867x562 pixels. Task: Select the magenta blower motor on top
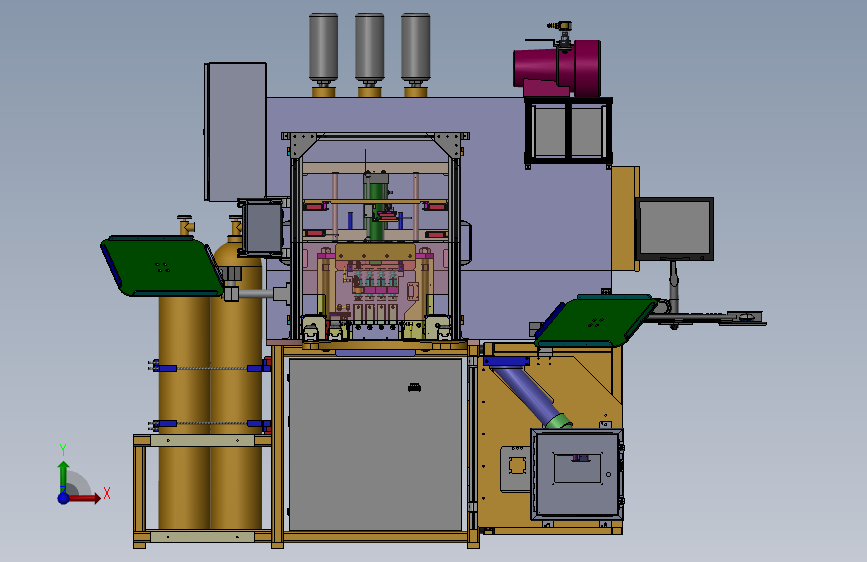(x=557, y=69)
